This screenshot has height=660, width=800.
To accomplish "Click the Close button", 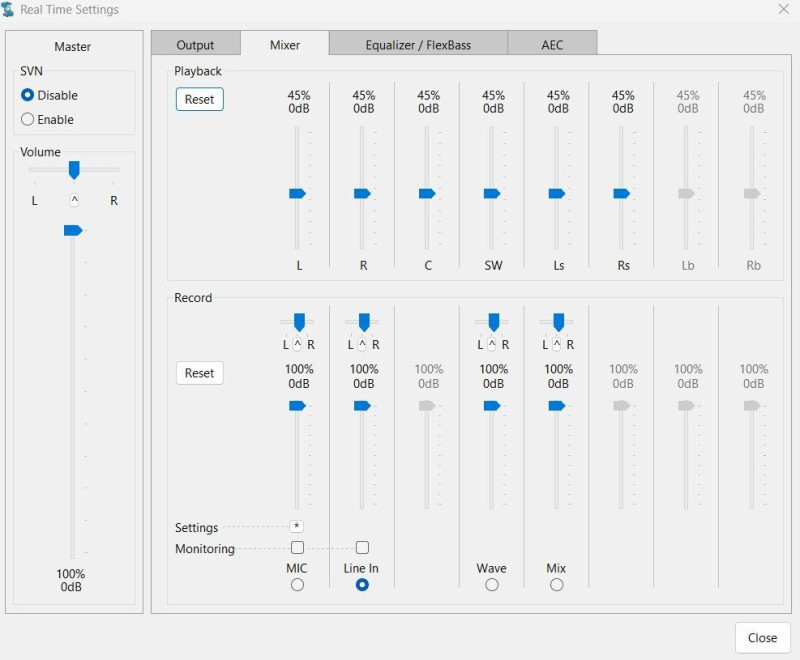I will (x=762, y=638).
